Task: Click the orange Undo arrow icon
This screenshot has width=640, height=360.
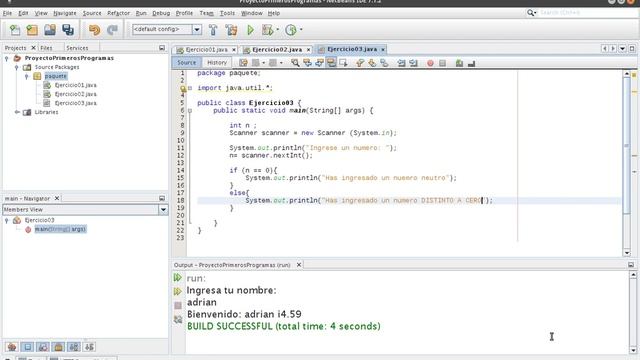Action: pyautogui.click(x=94, y=29)
